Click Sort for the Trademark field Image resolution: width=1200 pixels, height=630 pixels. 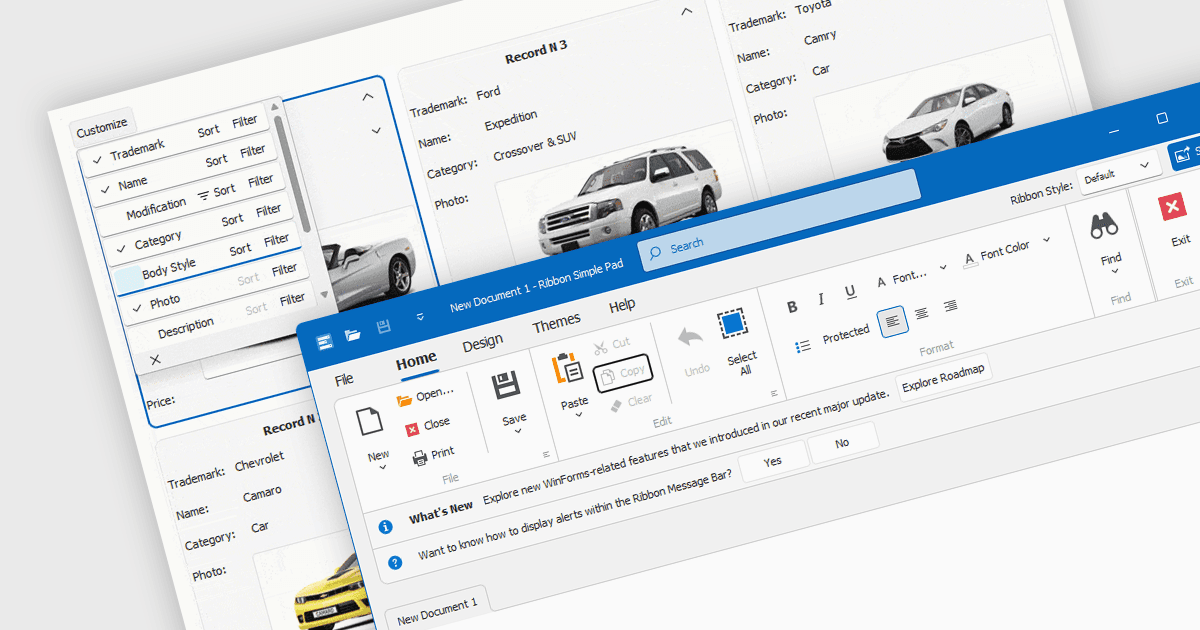click(209, 131)
